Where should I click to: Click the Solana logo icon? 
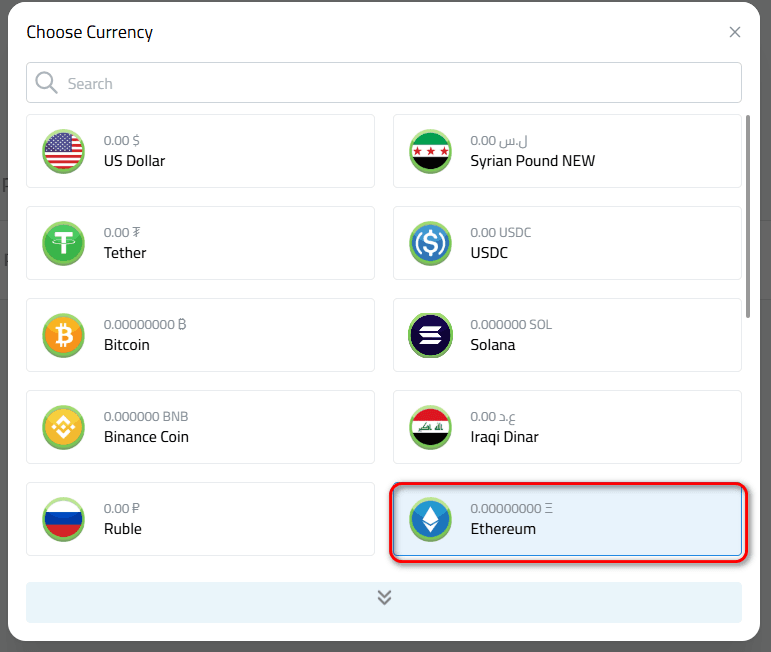point(430,335)
